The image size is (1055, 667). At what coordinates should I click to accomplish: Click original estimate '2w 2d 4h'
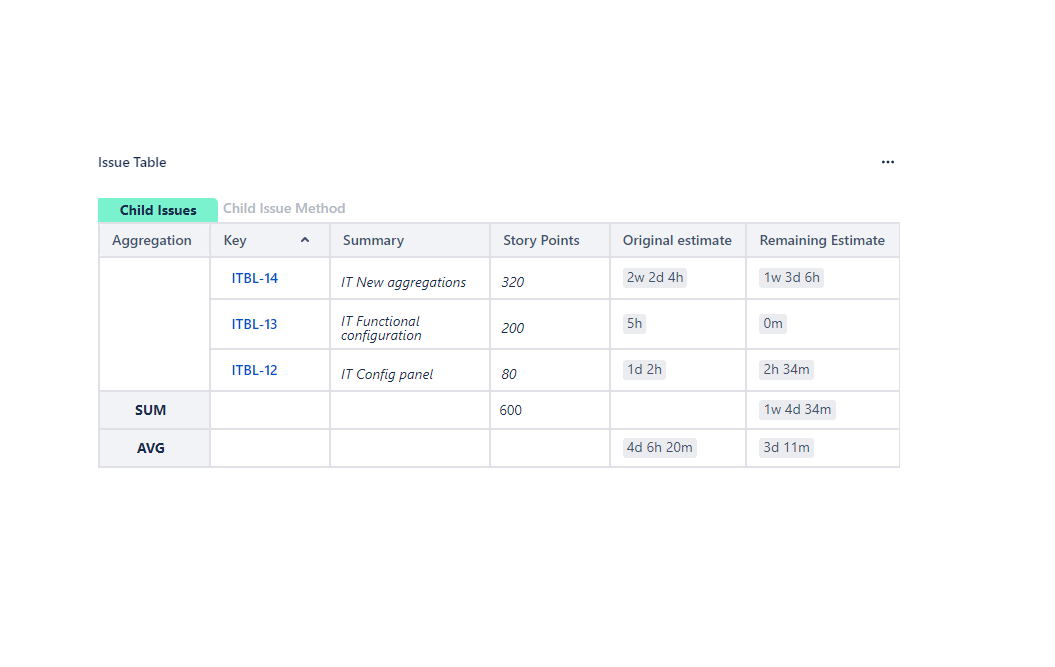pyautogui.click(x=655, y=277)
